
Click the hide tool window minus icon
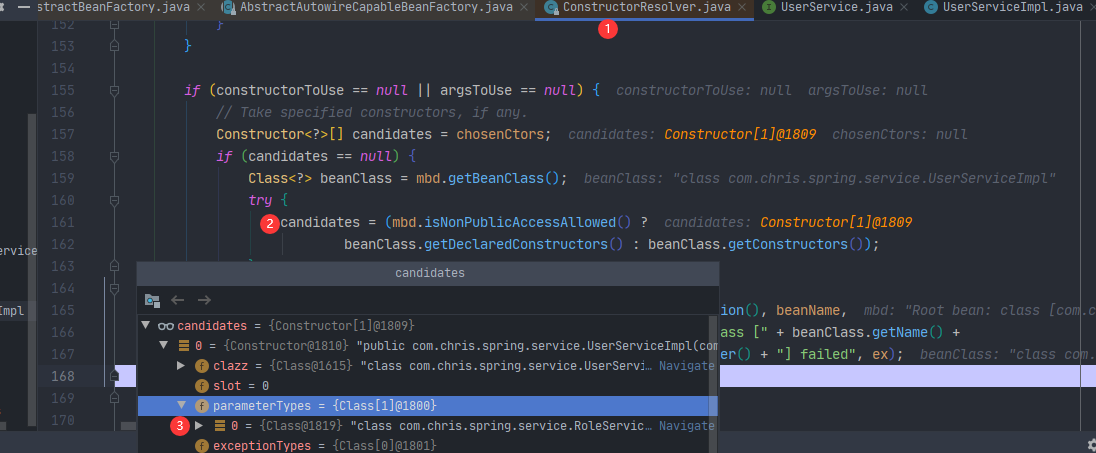(24, 7)
